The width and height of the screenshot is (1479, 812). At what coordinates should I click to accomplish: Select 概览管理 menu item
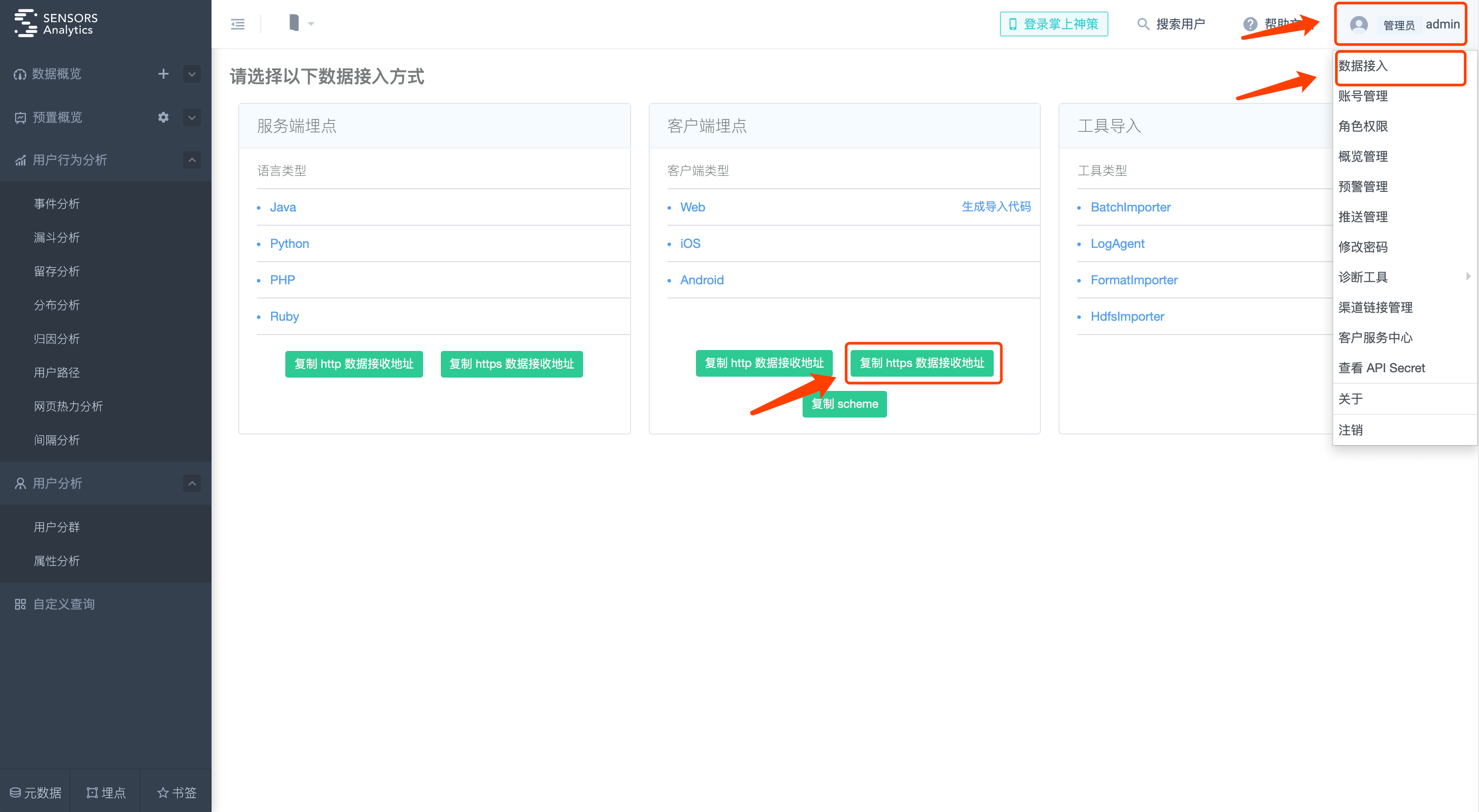pos(1363,157)
